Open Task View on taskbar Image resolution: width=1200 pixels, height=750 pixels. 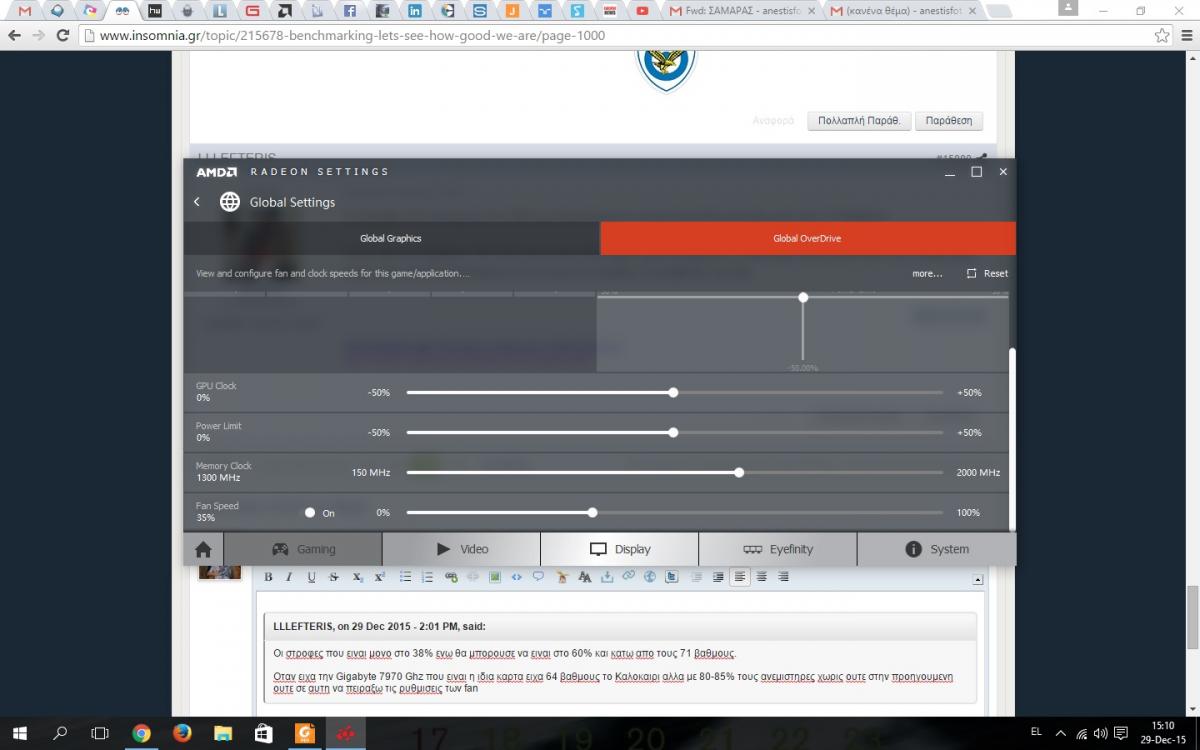[100, 733]
